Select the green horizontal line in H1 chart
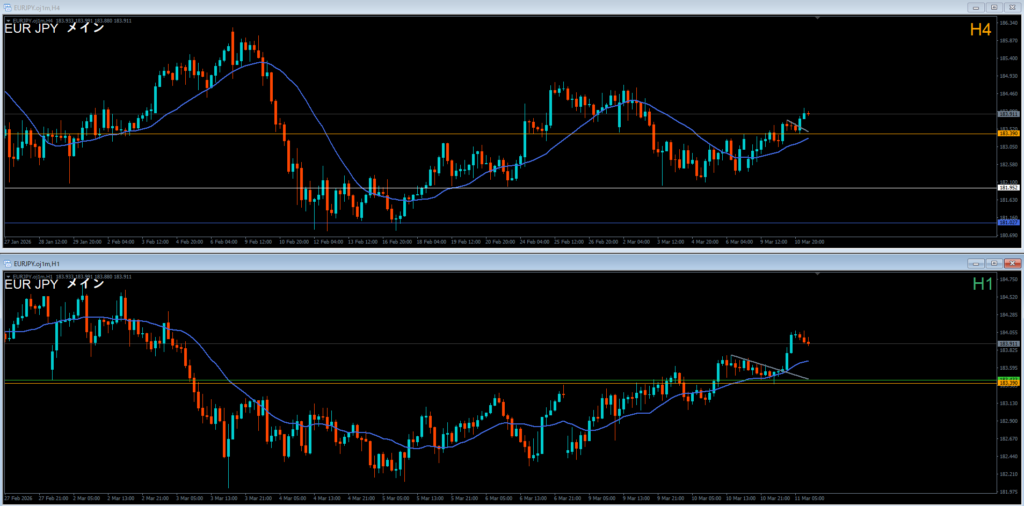This screenshot has height=506, width=1024. [x=400, y=381]
